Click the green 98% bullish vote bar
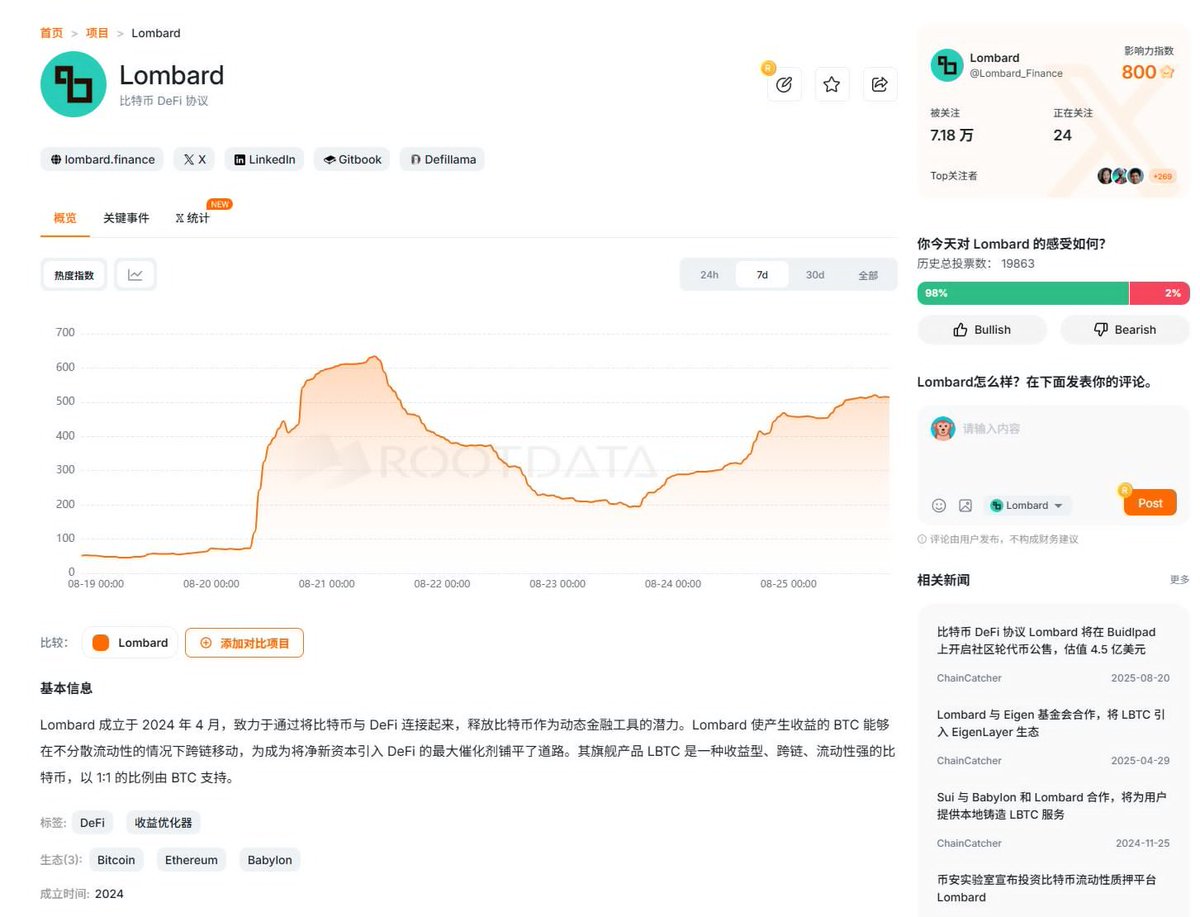 point(1023,293)
